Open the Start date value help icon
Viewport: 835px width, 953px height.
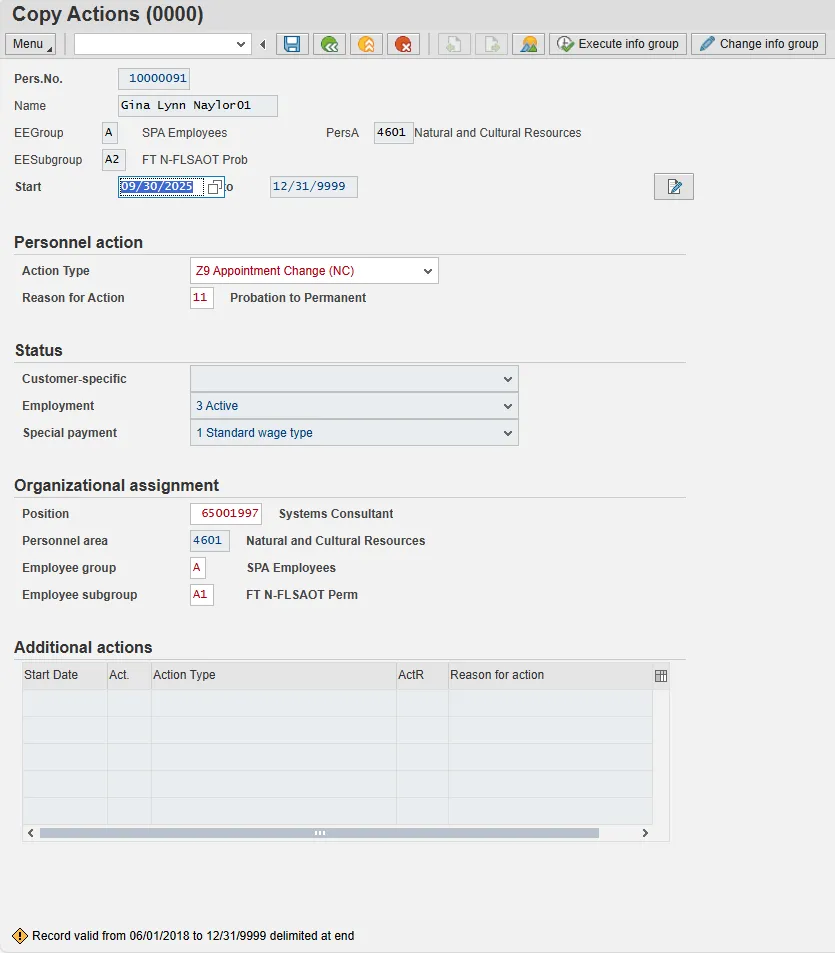click(x=215, y=187)
